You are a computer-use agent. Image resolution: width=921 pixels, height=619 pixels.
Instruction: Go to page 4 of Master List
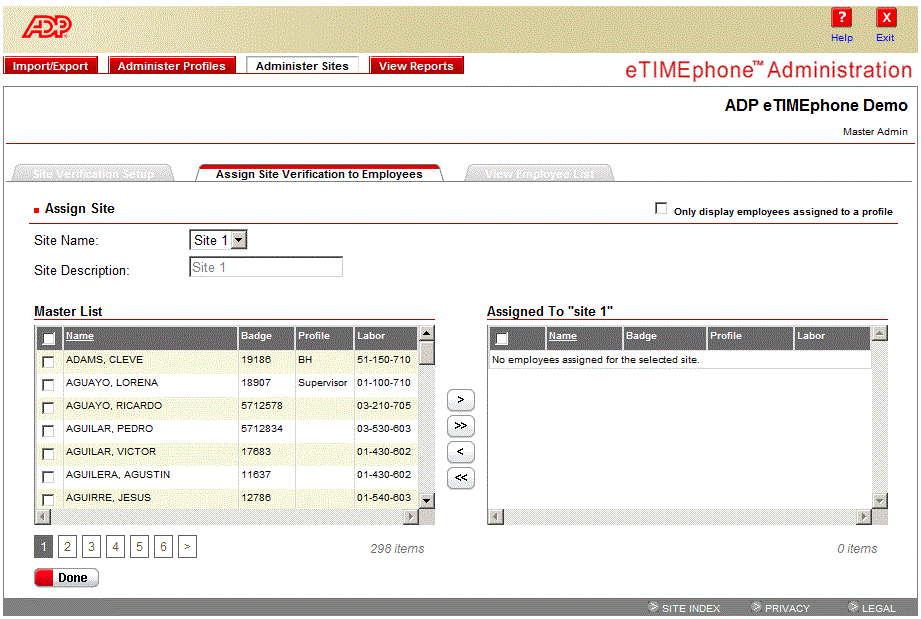pos(116,547)
